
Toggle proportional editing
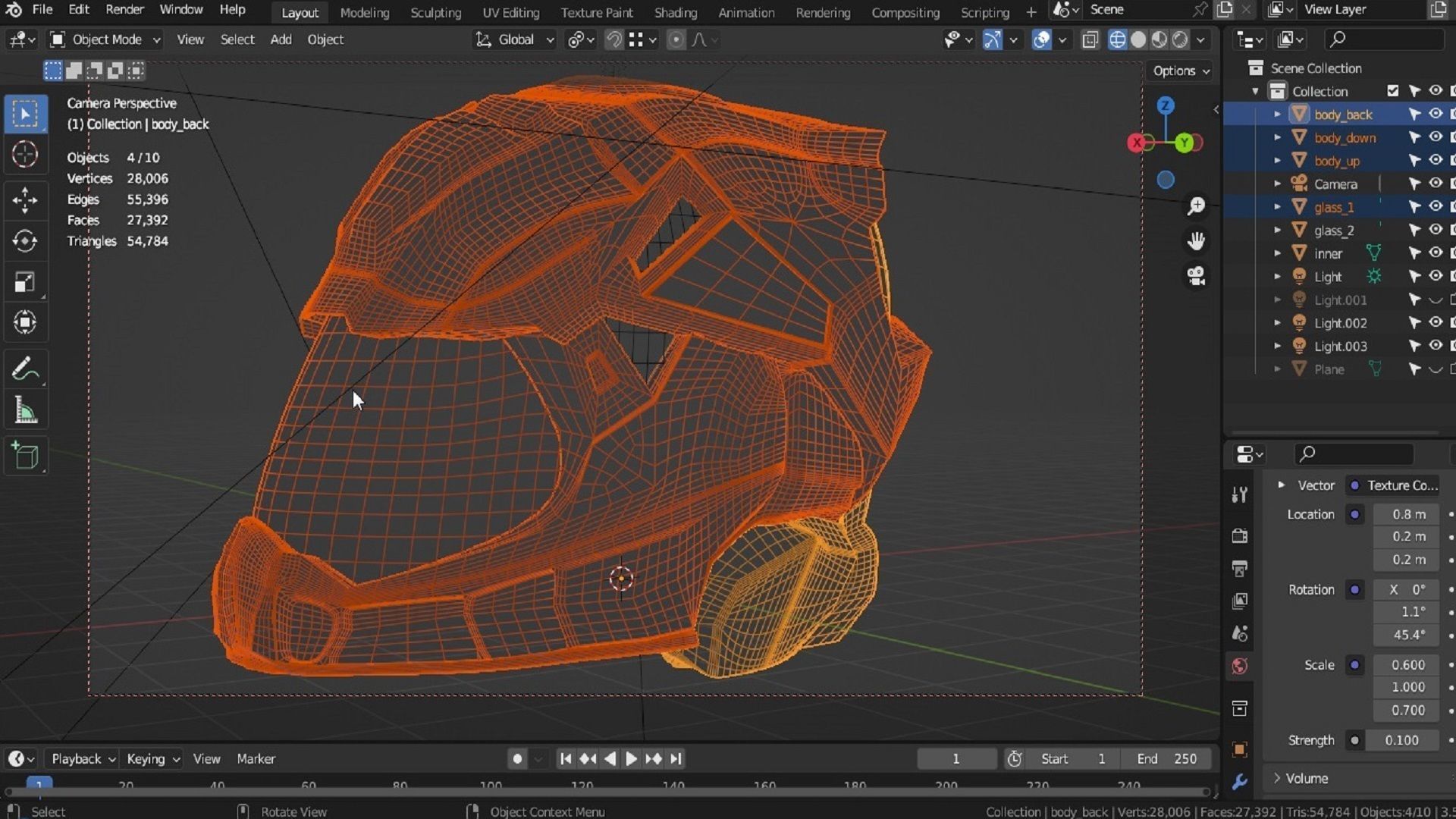point(676,39)
